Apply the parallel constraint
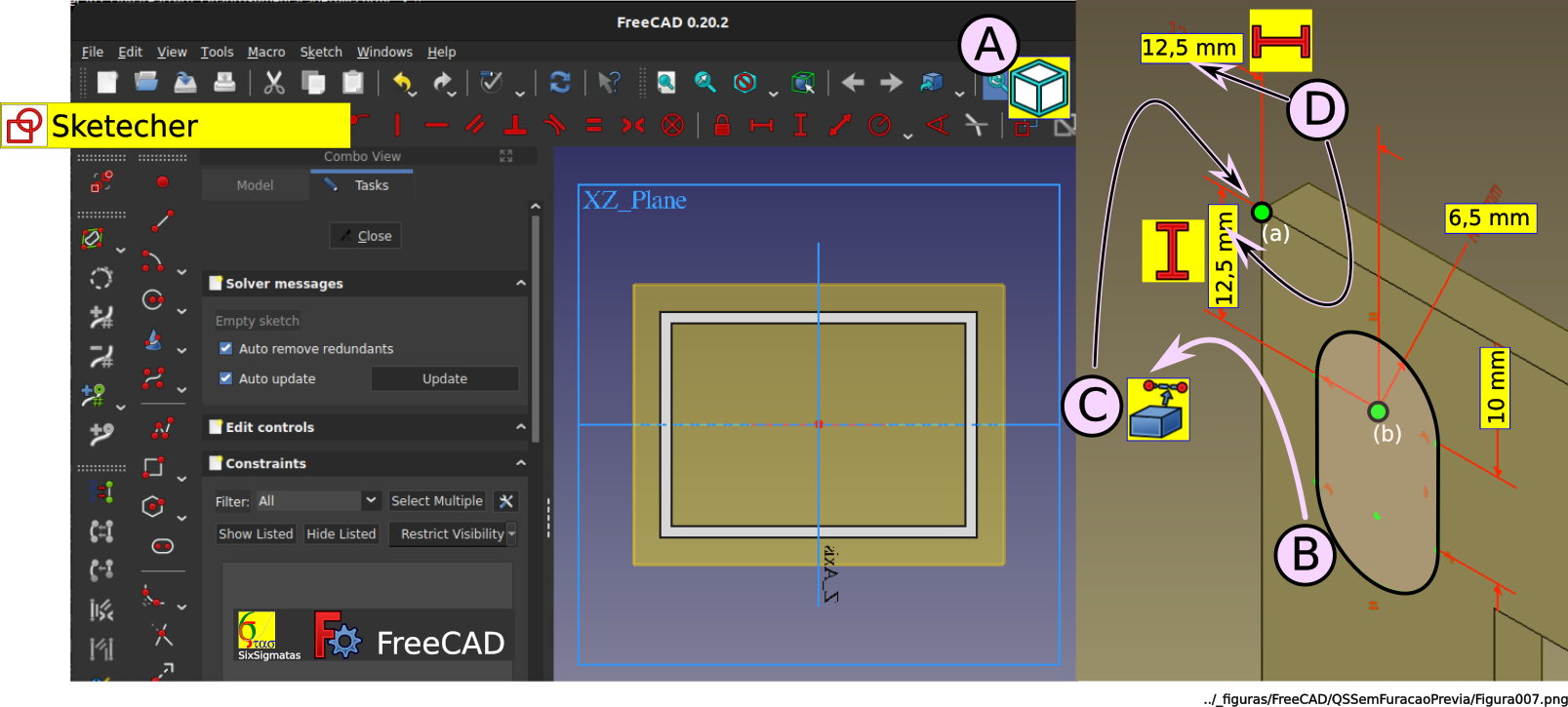 (476, 125)
